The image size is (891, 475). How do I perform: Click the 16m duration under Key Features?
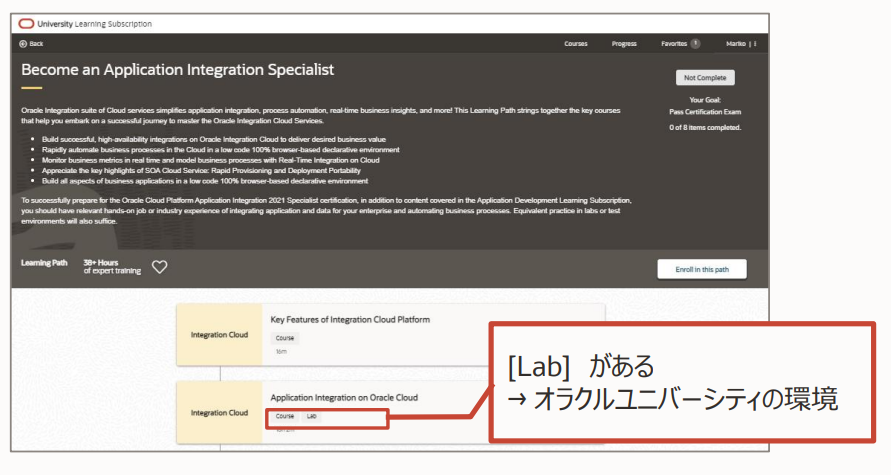[x=281, y=352]
